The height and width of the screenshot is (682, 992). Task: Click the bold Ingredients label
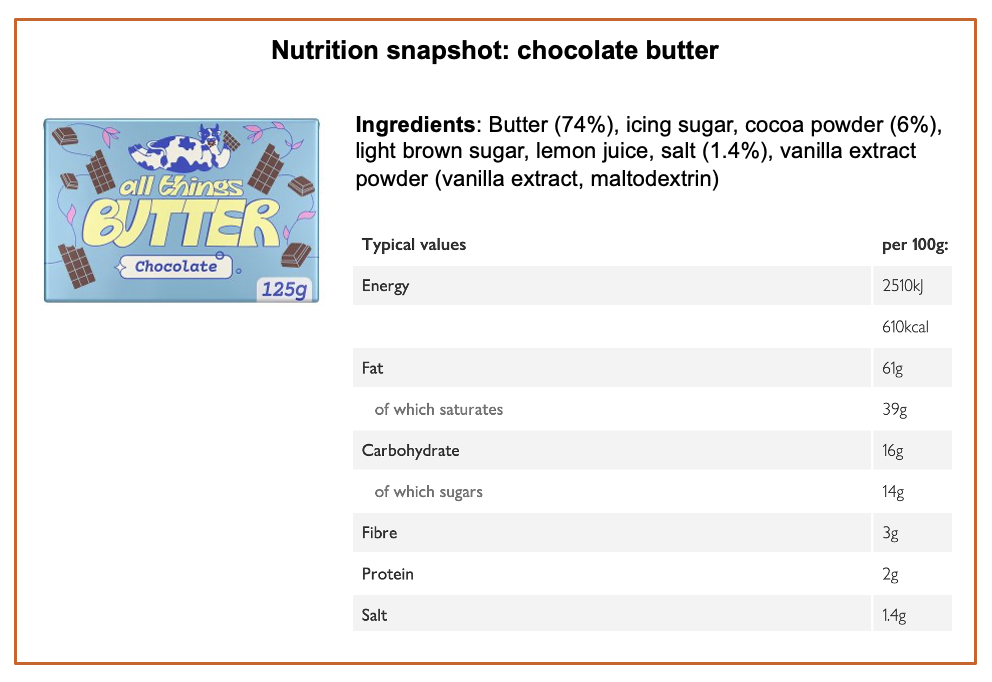coord(414,125)
